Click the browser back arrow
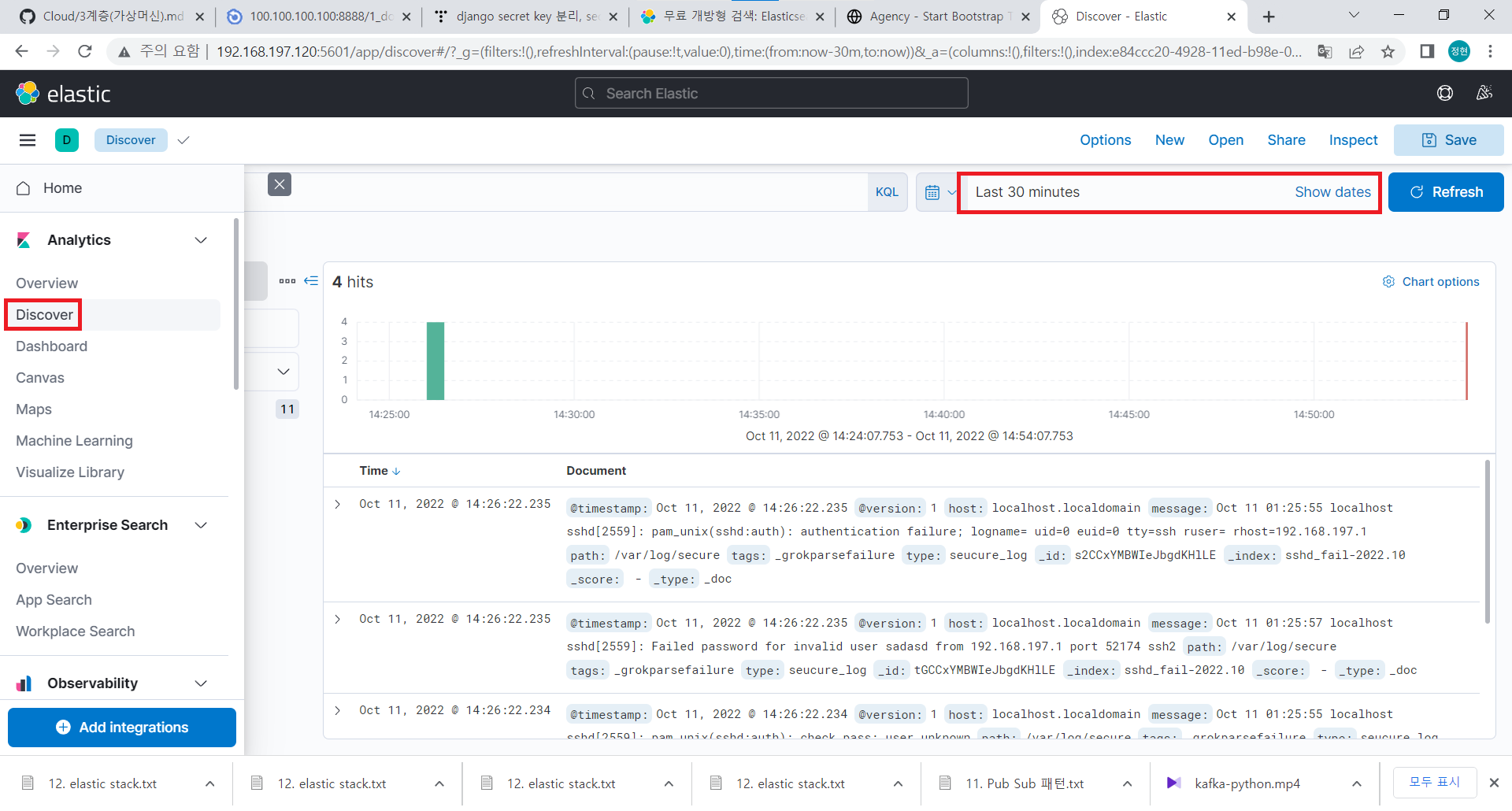This screenshot has width=1512, height=811. point(21,52)
